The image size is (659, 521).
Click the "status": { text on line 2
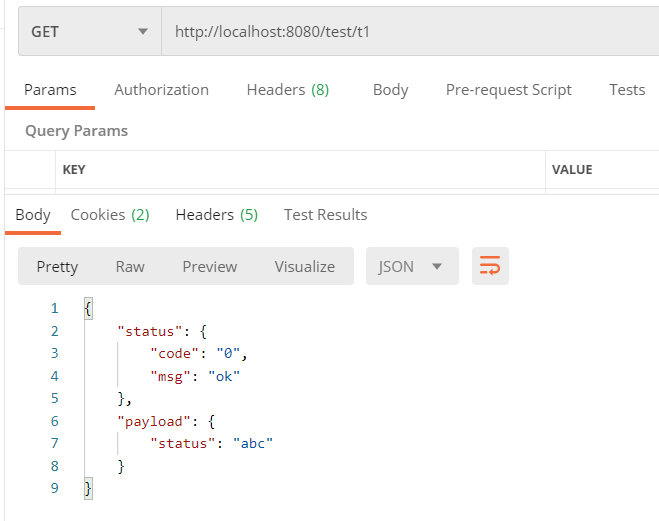[x=162, y=332]
